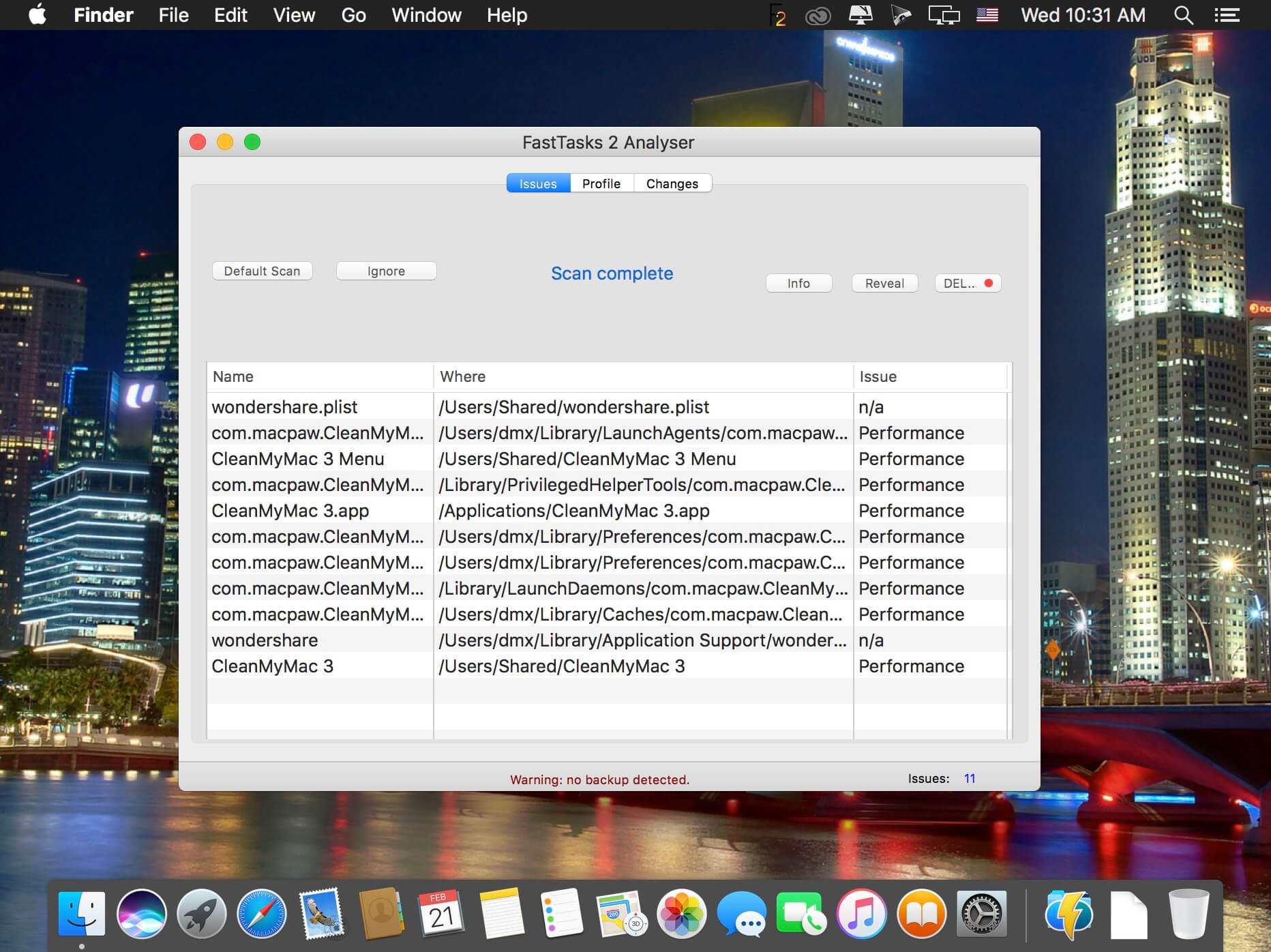The height and width of the screenshot is (952, 1271).
Task: Select the LaunchDaemons com.macpaw path row
Action: 607,588
